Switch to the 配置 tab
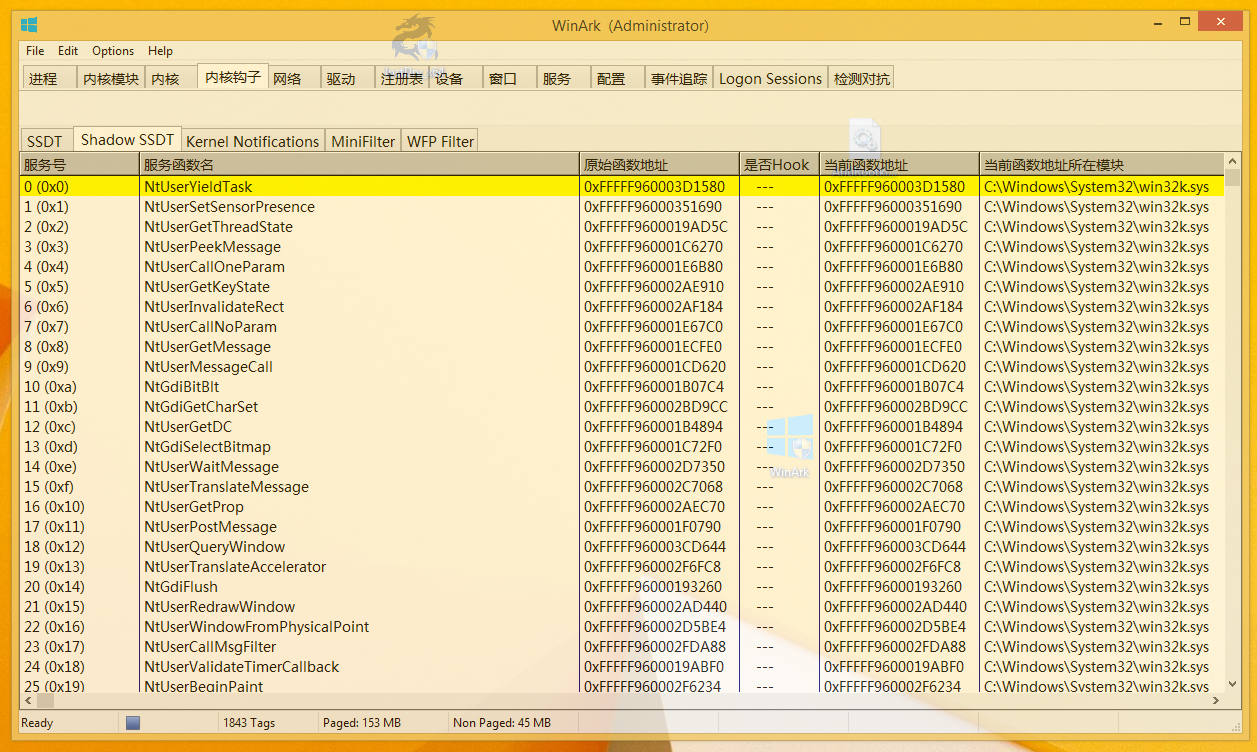 click(x=617, y=79)
